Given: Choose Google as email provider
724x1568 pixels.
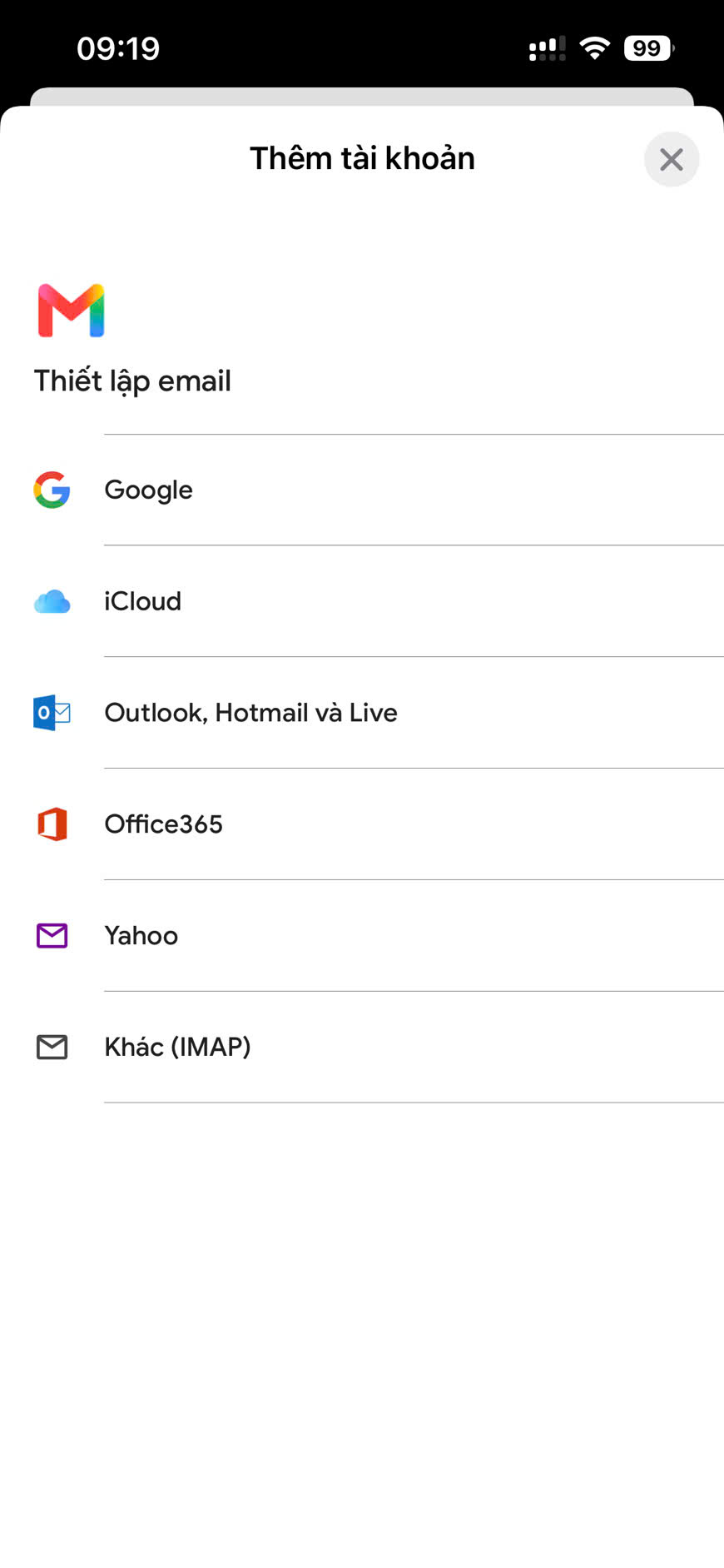Looking at the screenshot, I should click(362, 490).
